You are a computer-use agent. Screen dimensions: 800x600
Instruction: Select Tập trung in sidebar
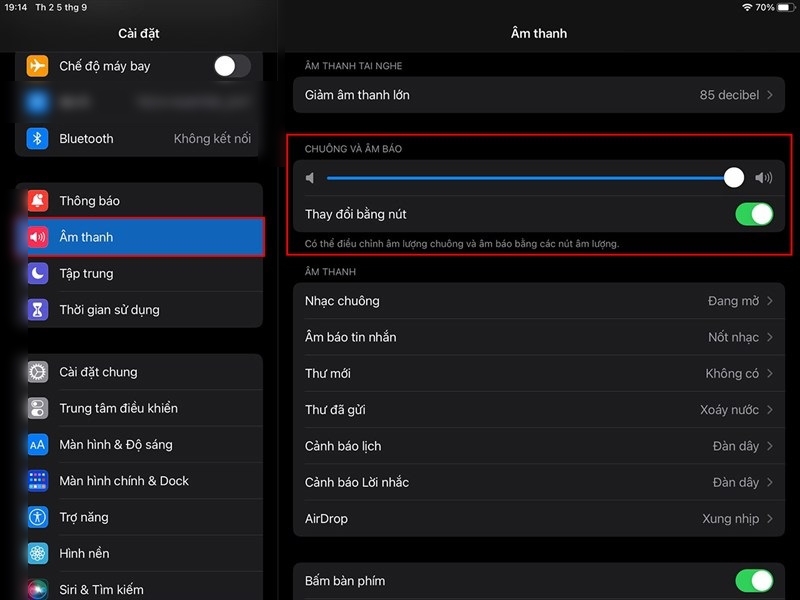point(139,273)
